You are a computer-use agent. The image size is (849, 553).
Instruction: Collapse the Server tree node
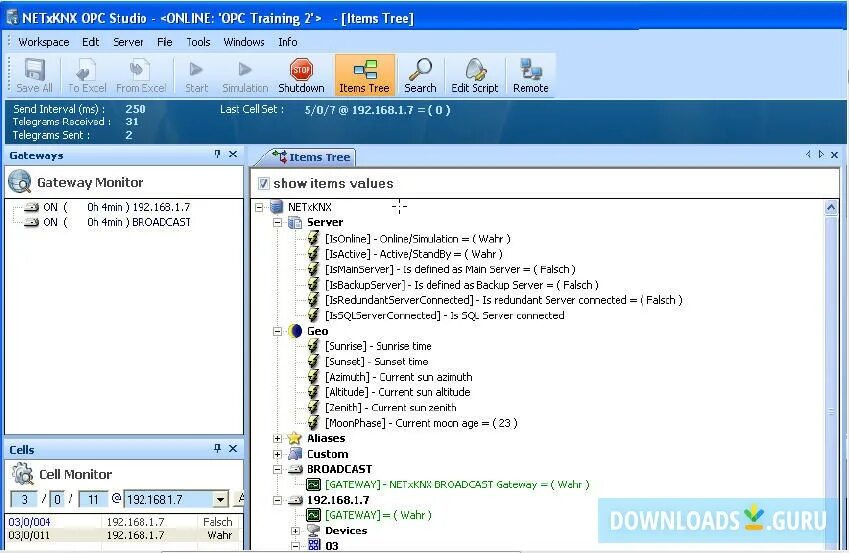pyautogui.click(x=277, y=222)
